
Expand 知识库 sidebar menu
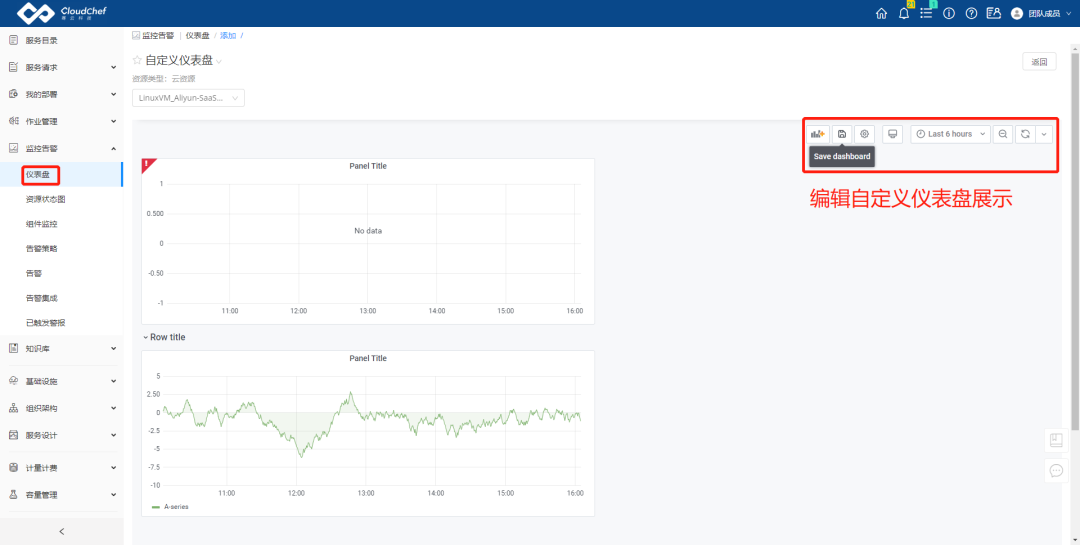click(61, 349)
